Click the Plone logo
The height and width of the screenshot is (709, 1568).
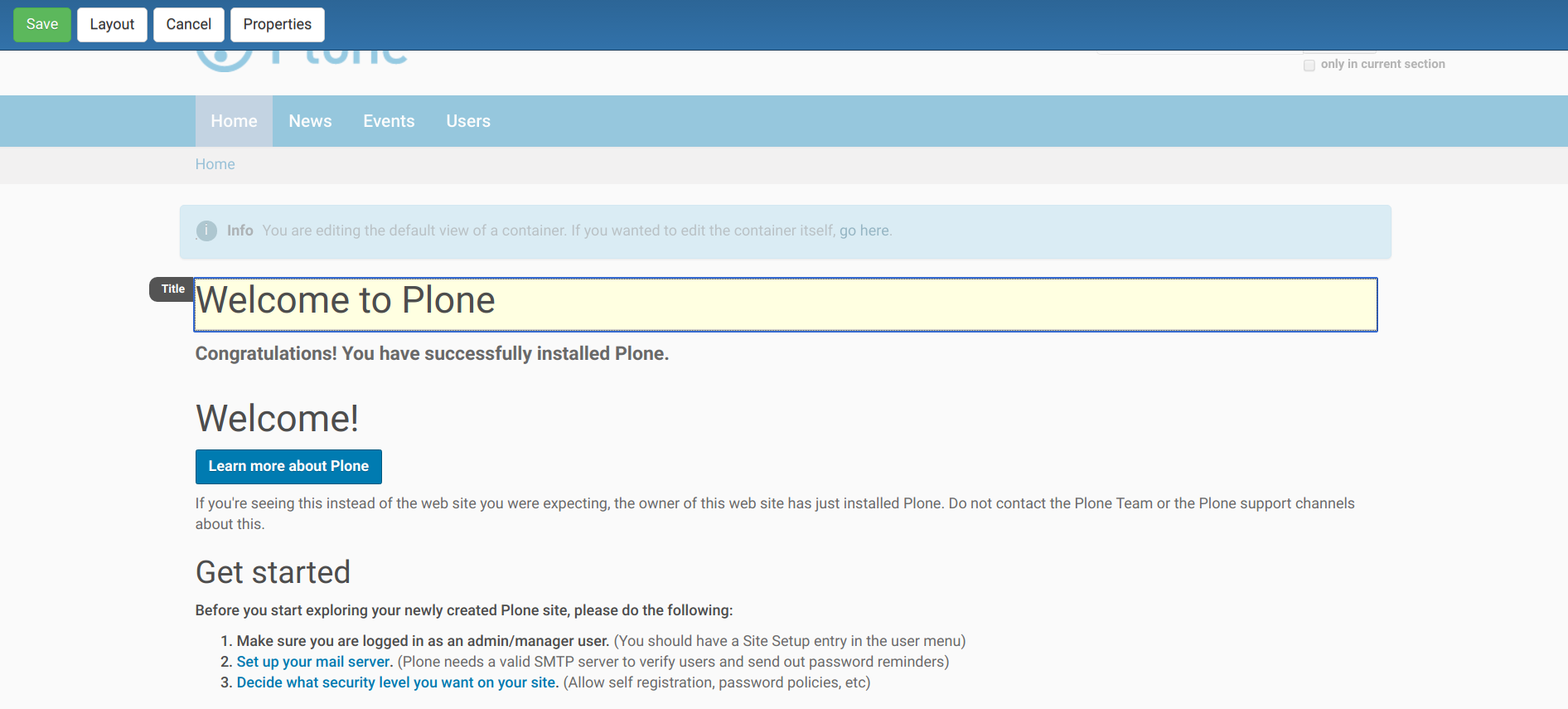coord(302,61)
